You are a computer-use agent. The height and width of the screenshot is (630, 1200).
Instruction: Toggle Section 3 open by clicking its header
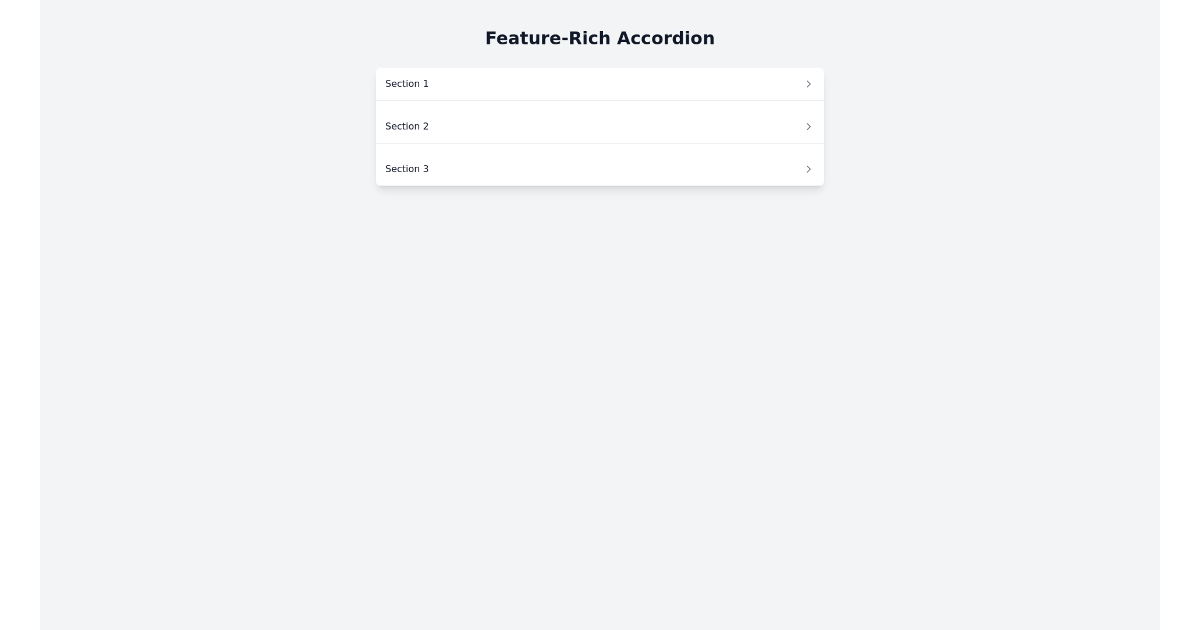600,169
